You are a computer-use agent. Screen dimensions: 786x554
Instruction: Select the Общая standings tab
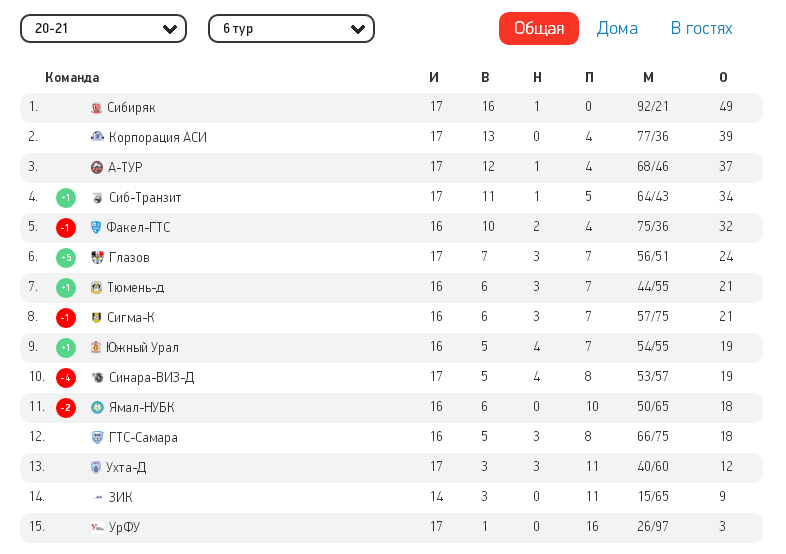point(539,29)
